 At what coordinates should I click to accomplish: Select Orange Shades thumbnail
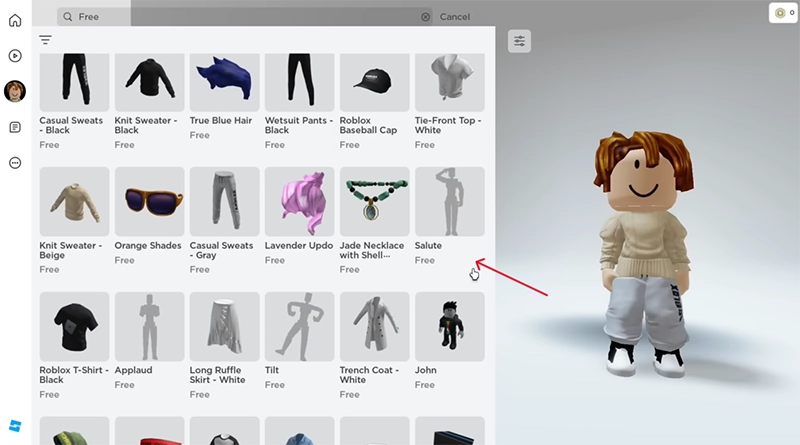(149, 202)
